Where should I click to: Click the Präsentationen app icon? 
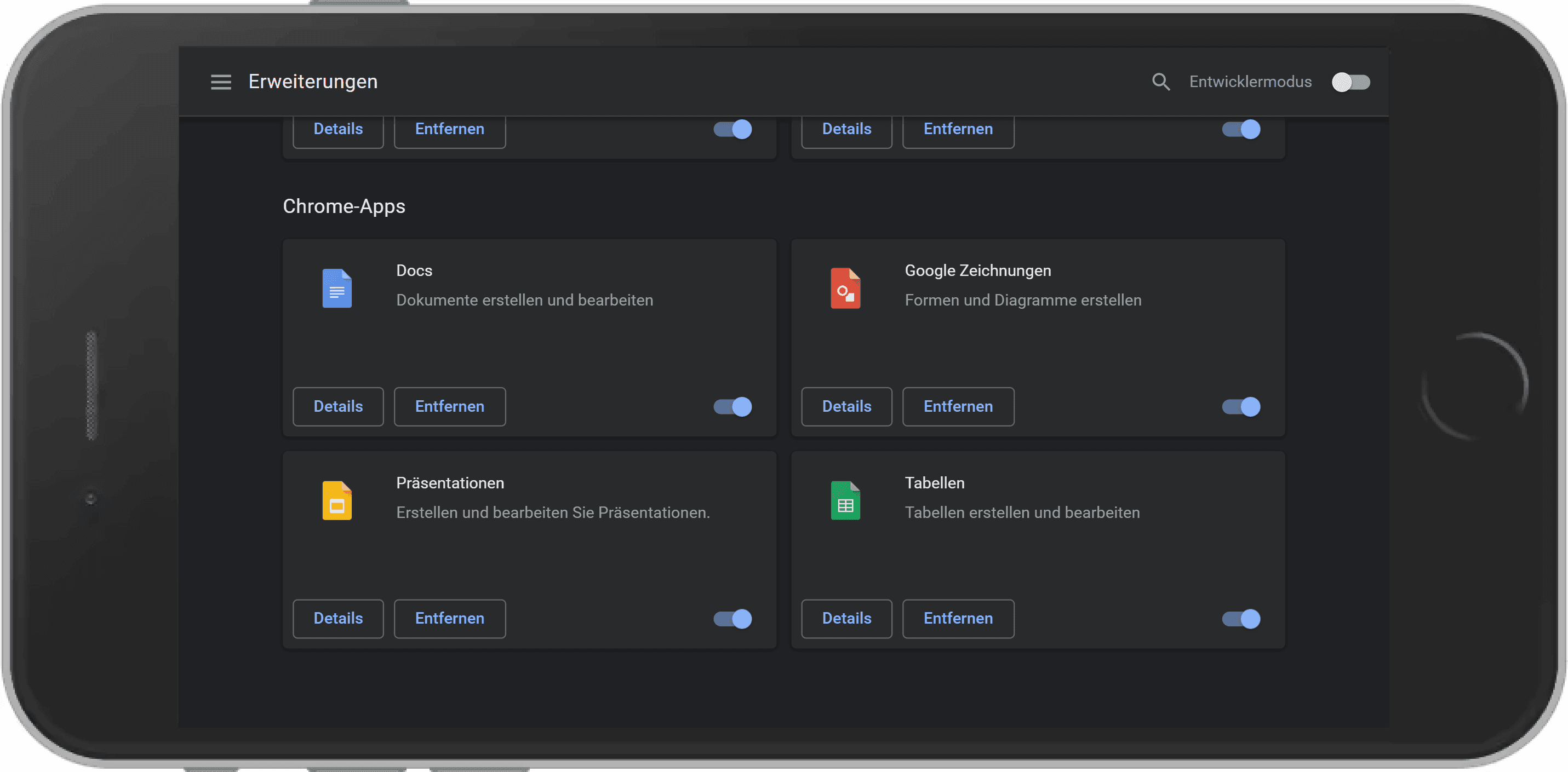click(x=337, y=500)
